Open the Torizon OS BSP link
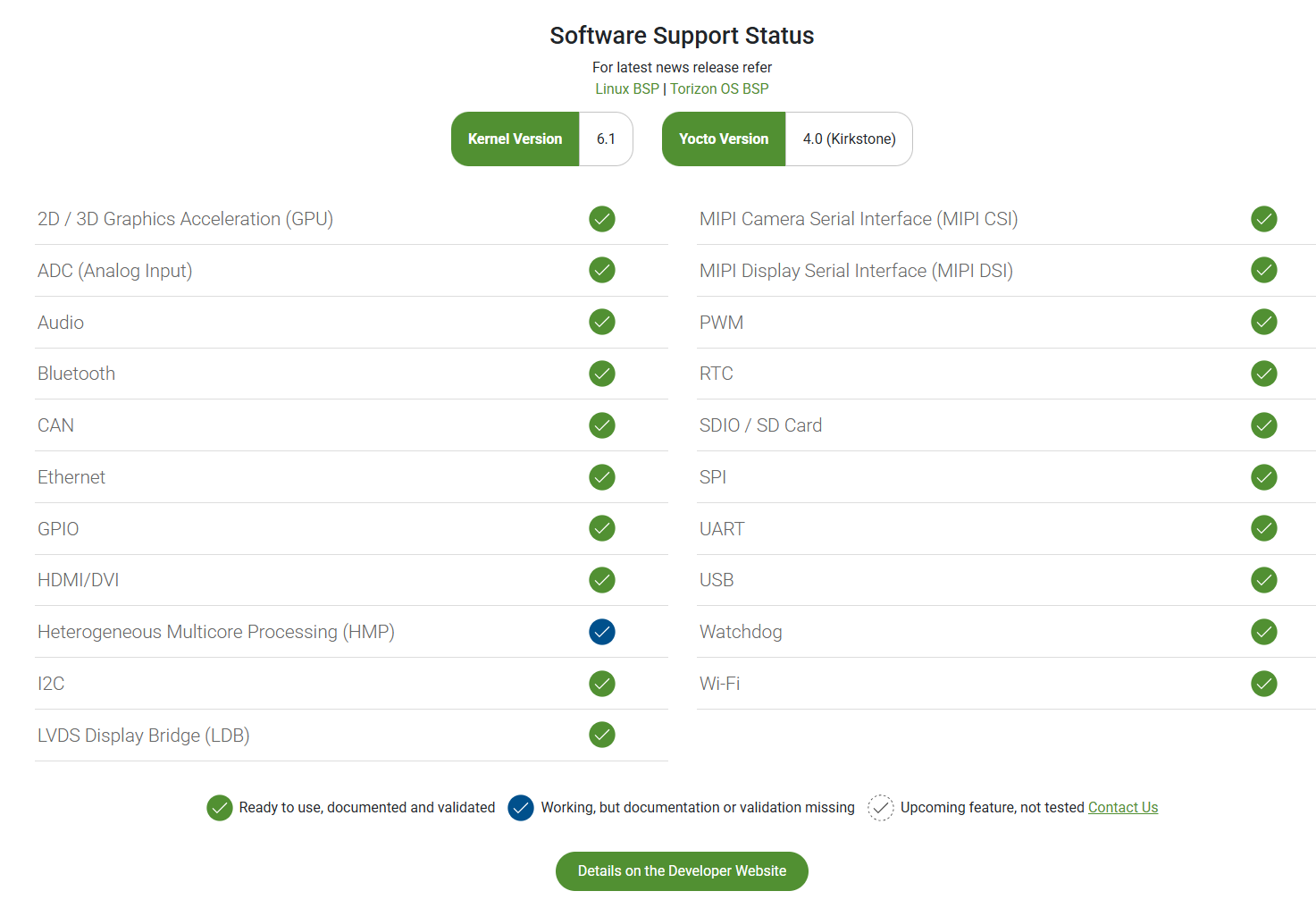The width and height of the screenshot is (1316, 908). (x=719, y=88)
